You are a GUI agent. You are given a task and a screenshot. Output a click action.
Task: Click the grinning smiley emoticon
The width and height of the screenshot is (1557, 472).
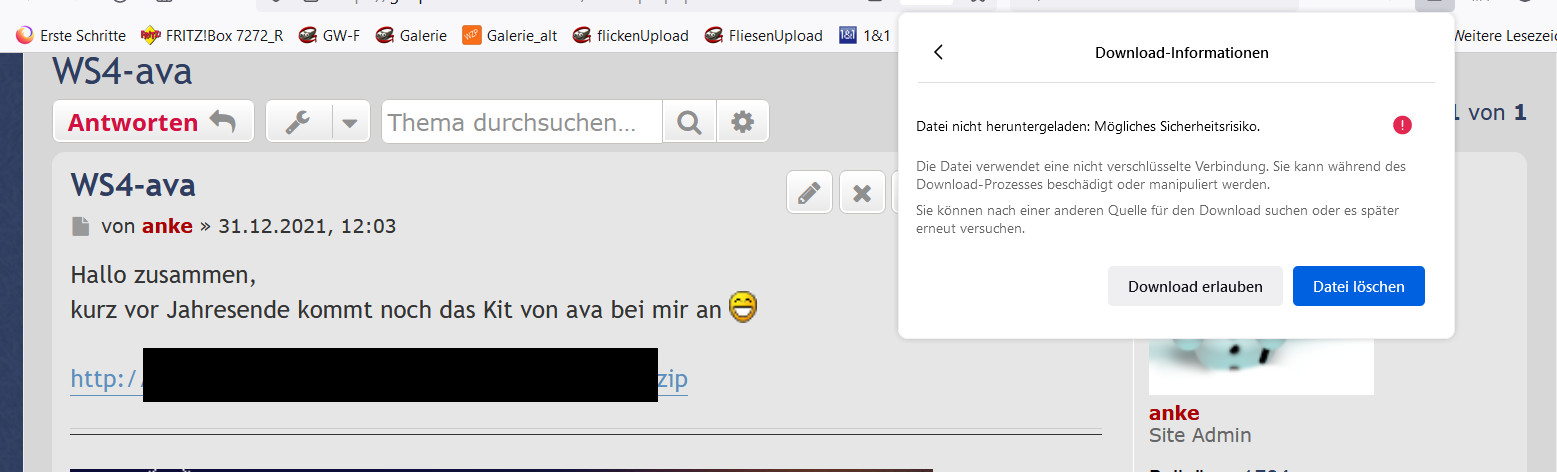[742, 306]
